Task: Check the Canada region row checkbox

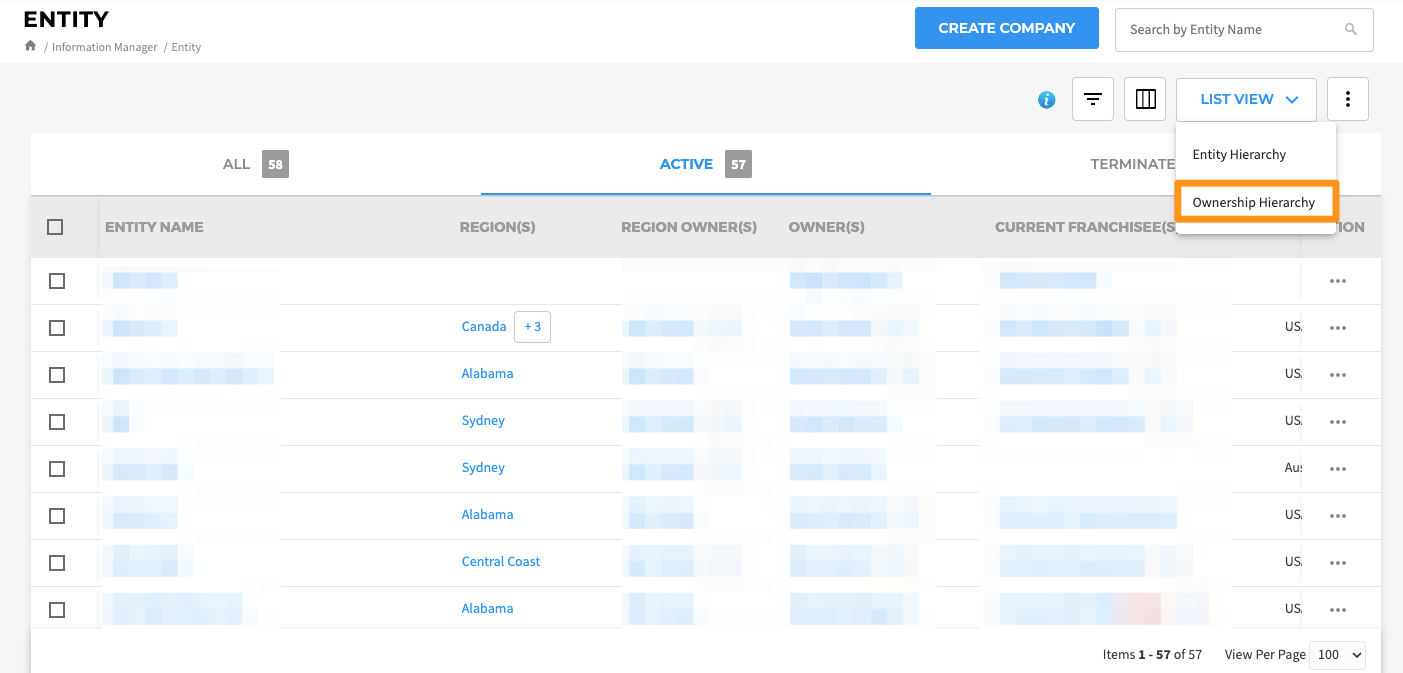Action: 57,328
